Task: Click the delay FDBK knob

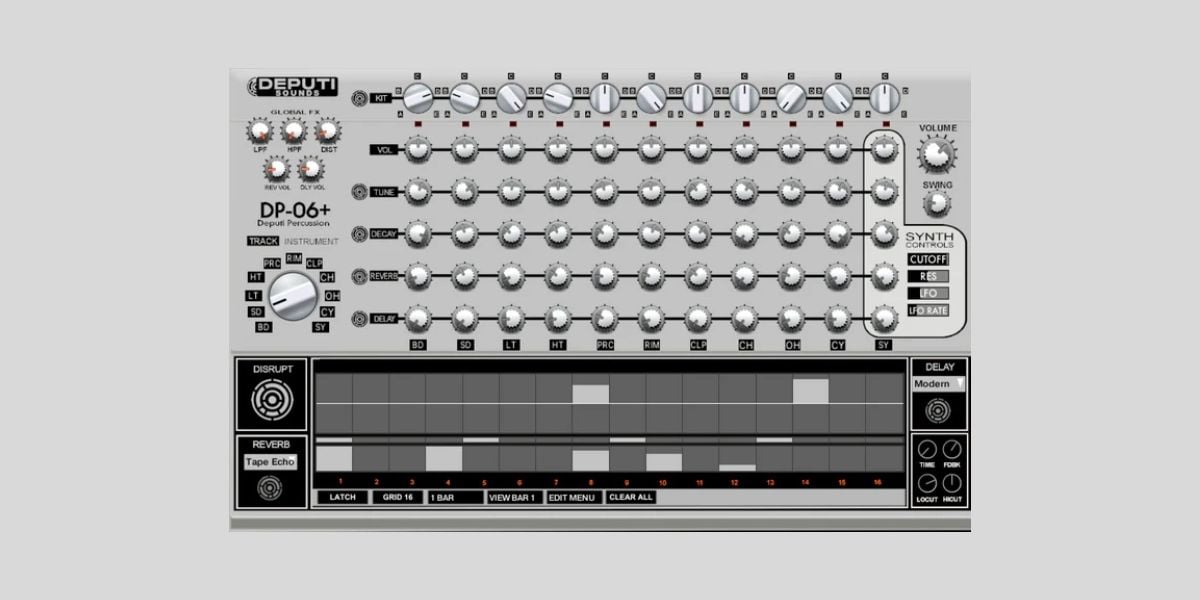Action: point(952,451)
